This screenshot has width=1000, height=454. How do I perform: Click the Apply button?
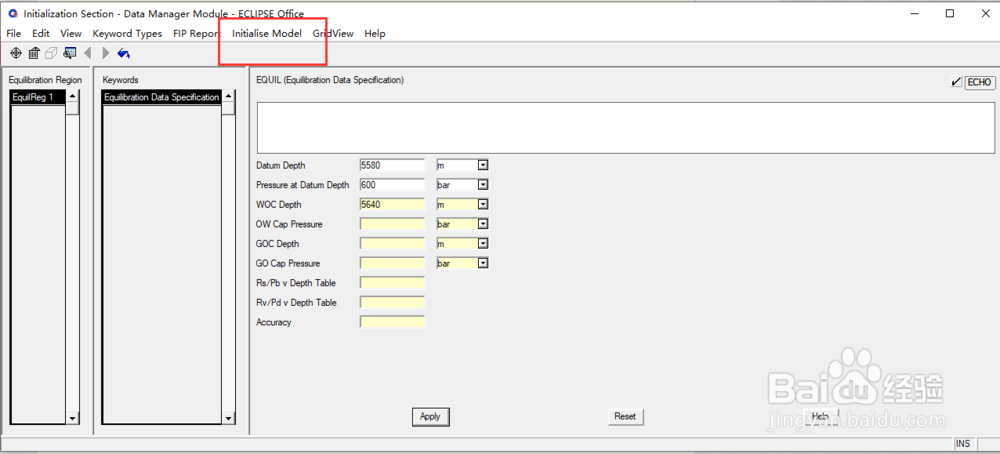(x=430, y=416)
